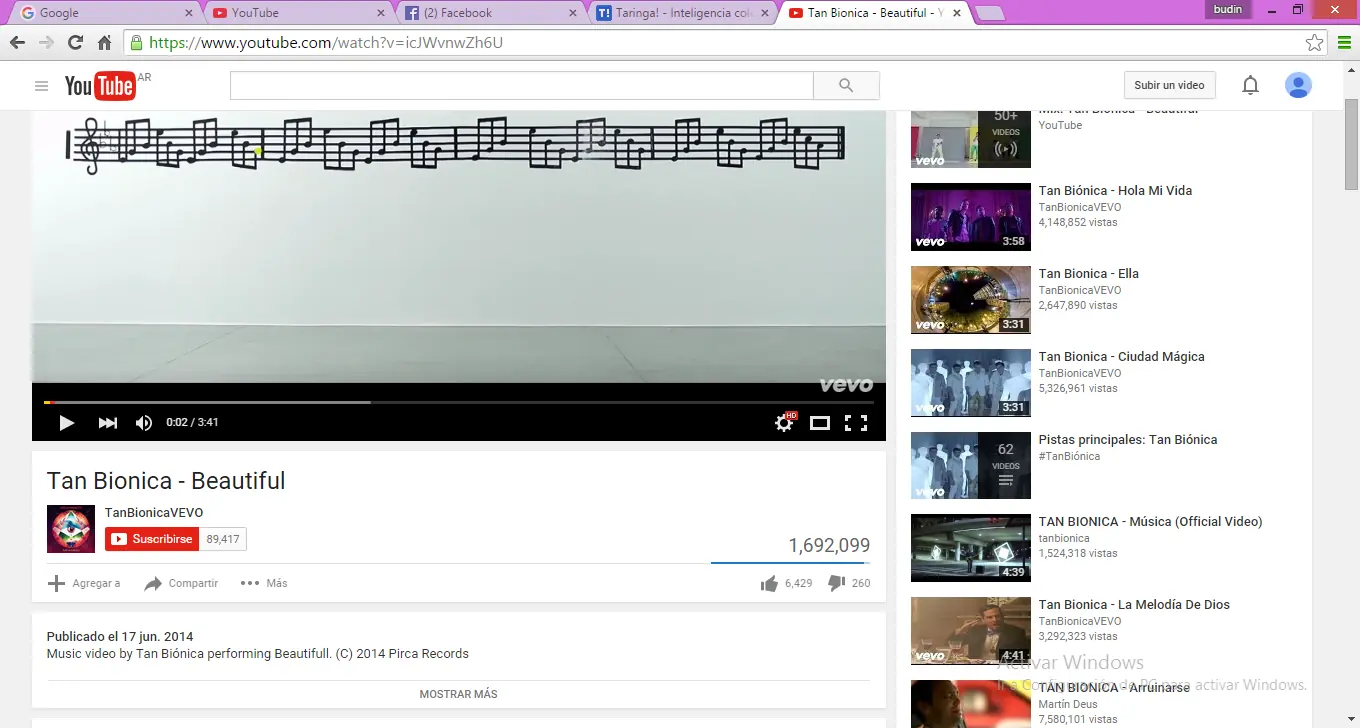The height and width of the screenshot is (728, 1360).
Task: Click the Ciudad Mágica thumbnail
Action: (x=971, y=383)
